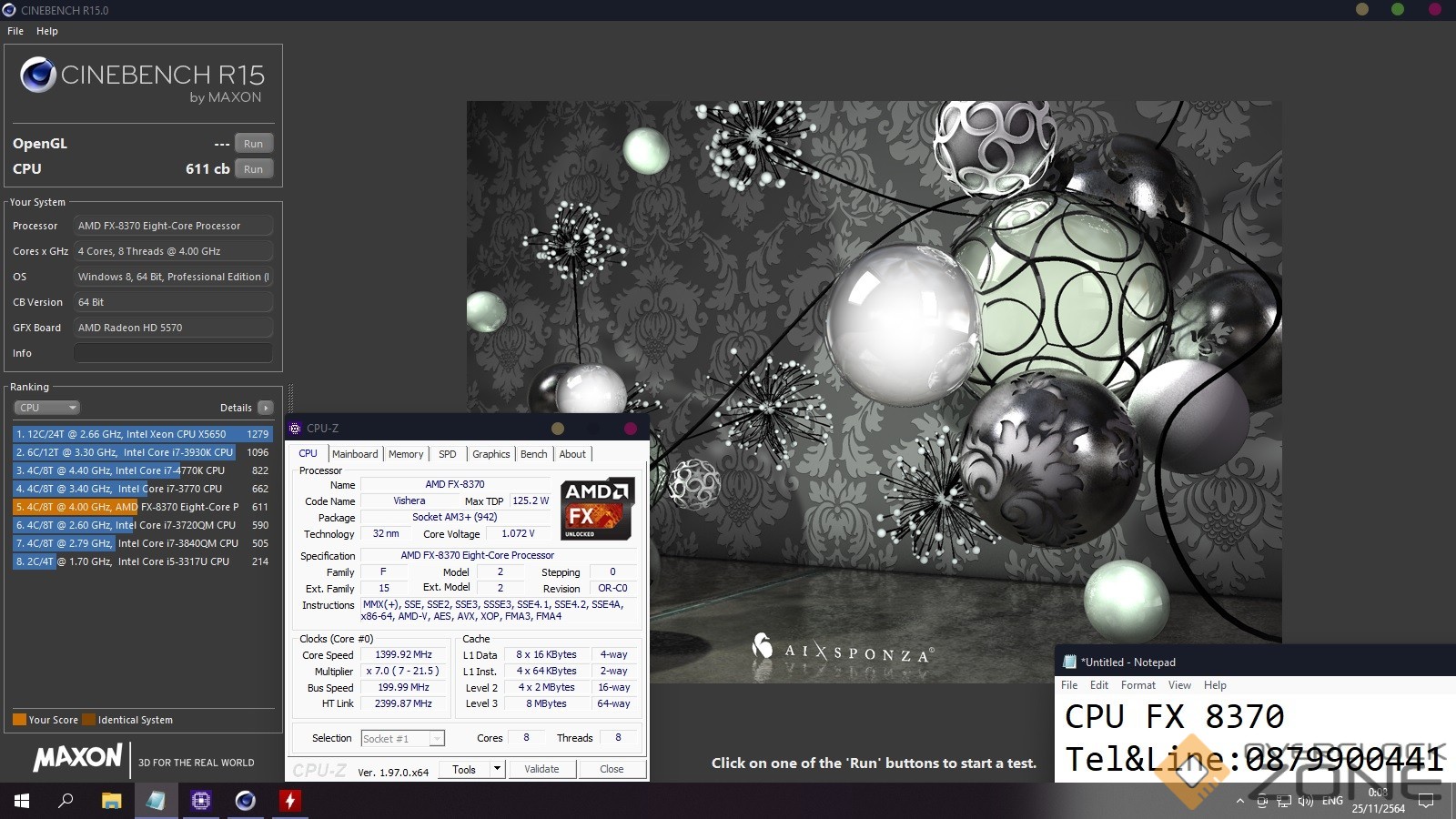Click the Details arrow button in Ranking
The width and height of the screenshot is (1456, 819).
coord(265,408)
